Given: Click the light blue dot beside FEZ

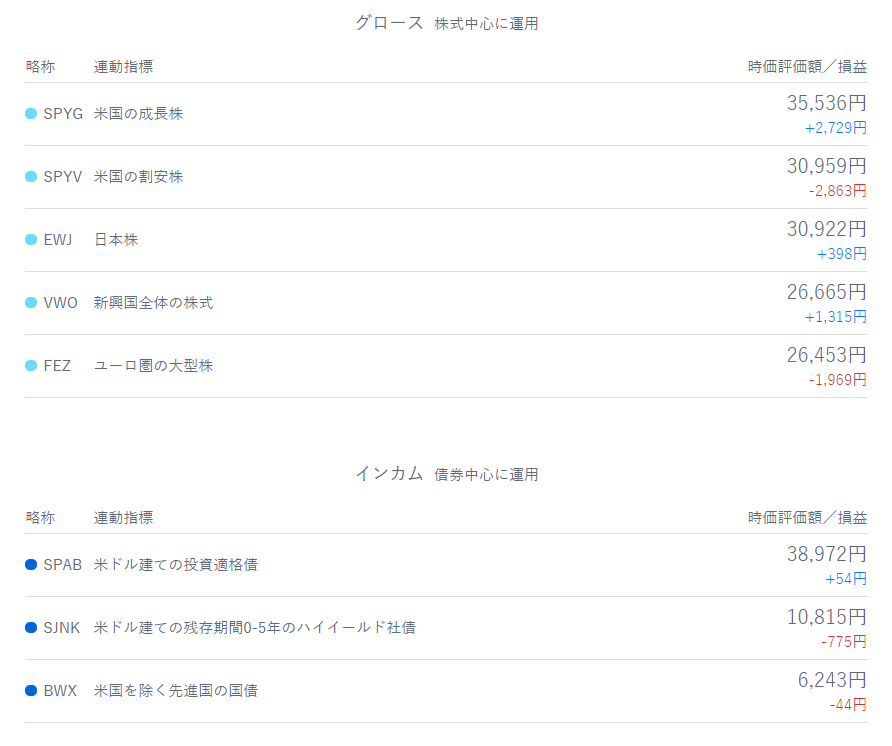Looking at the screenshot, I should [x=31, y=366].
